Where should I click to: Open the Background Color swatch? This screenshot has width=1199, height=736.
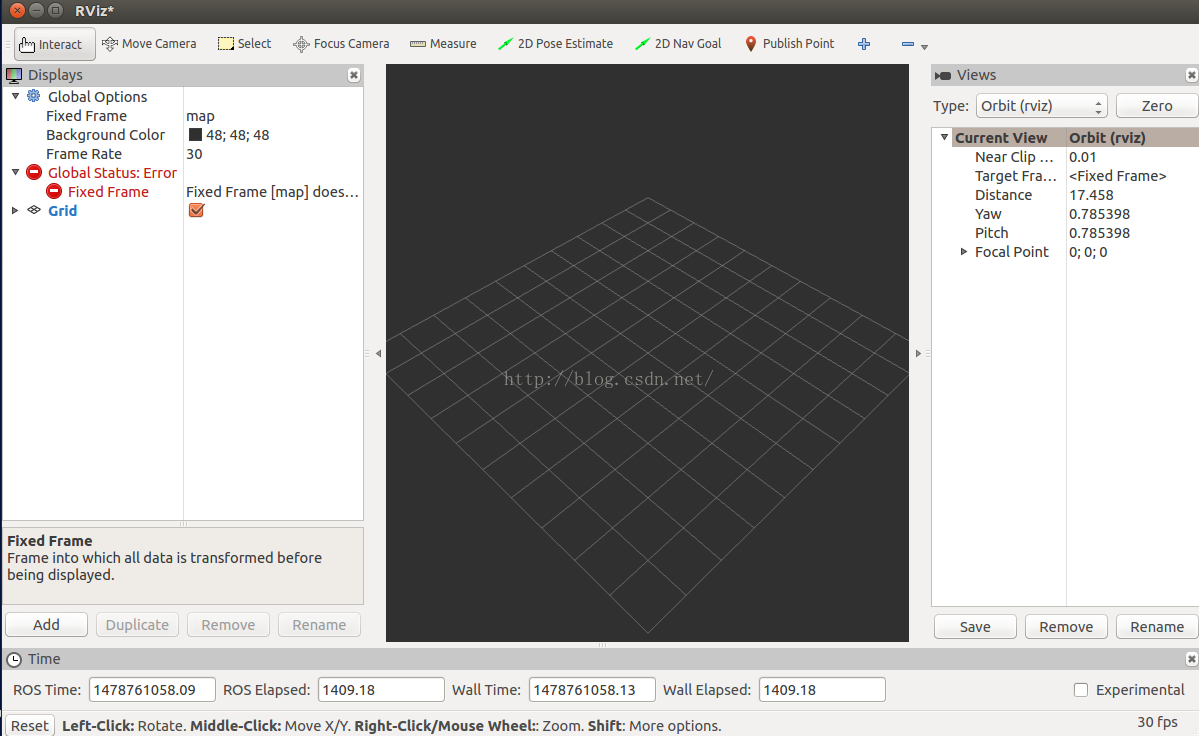pos(196,134)
